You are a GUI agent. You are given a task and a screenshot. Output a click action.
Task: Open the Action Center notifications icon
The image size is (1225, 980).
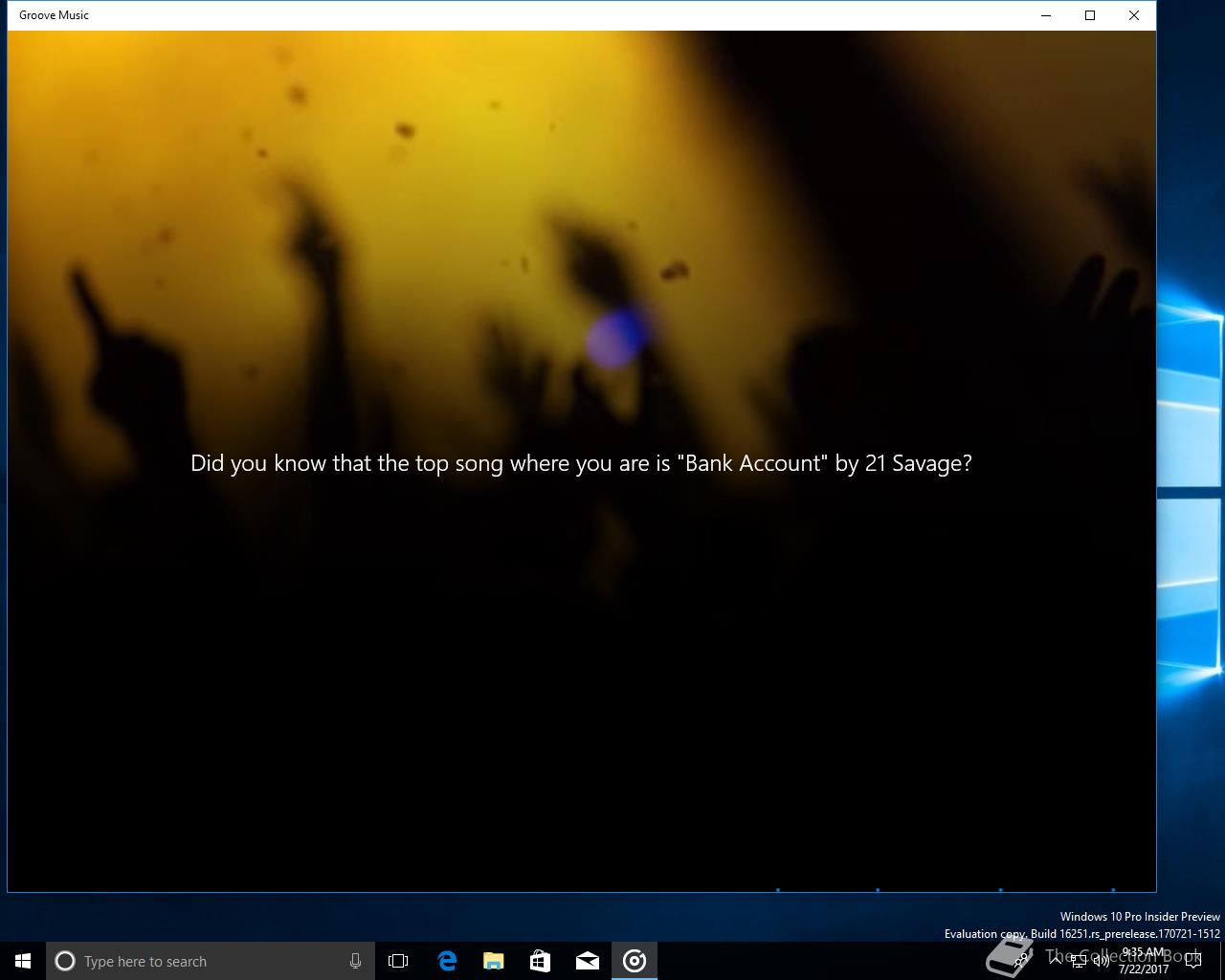[x=1193, y=961]
